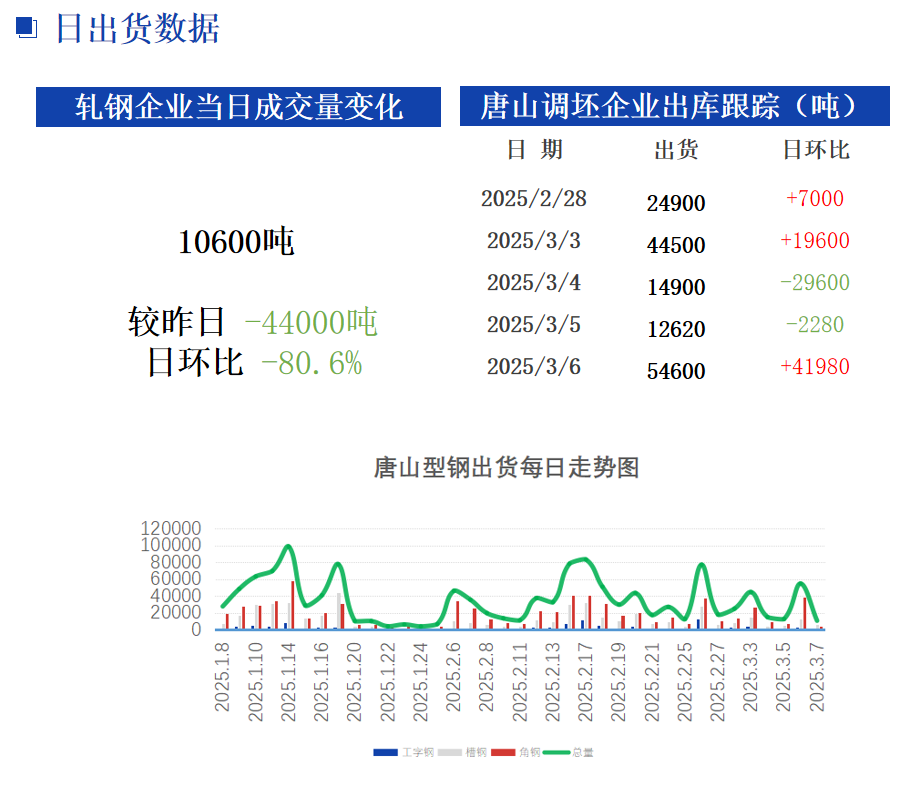The height and width of the screenshot is (802, 922).
Task: Click the -29600 daily change value
Action: coord(815,283)
